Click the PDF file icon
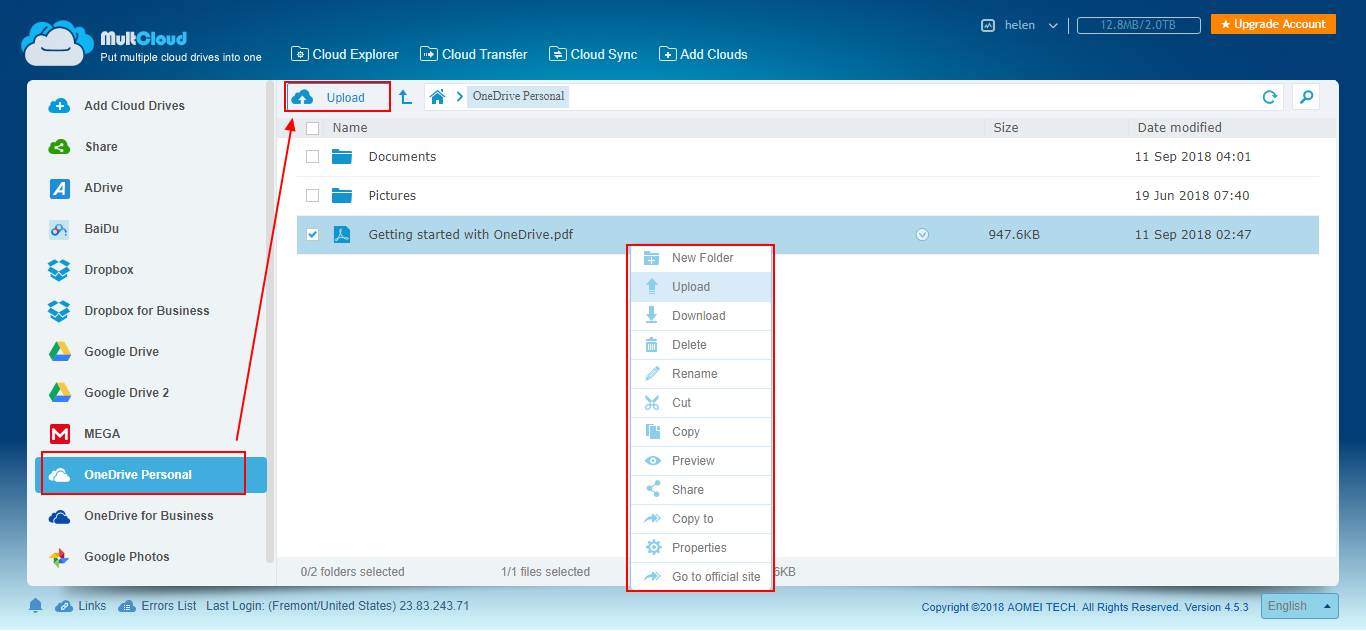Screen dimensions: 1366x631 [342, 235]
